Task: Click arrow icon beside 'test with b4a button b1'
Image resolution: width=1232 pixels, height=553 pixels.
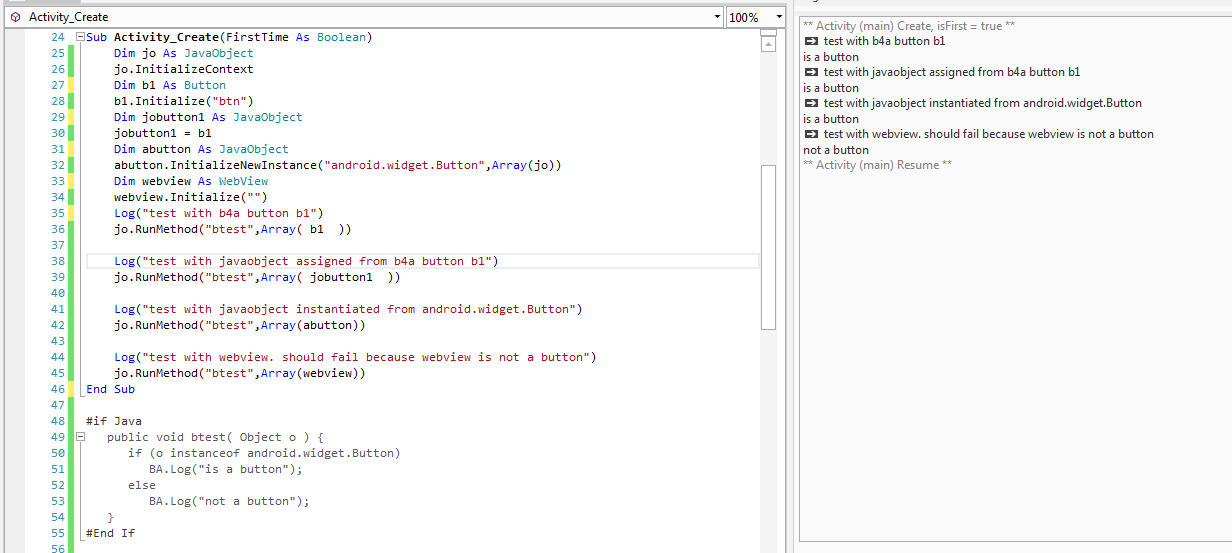Action: [811, 41]
